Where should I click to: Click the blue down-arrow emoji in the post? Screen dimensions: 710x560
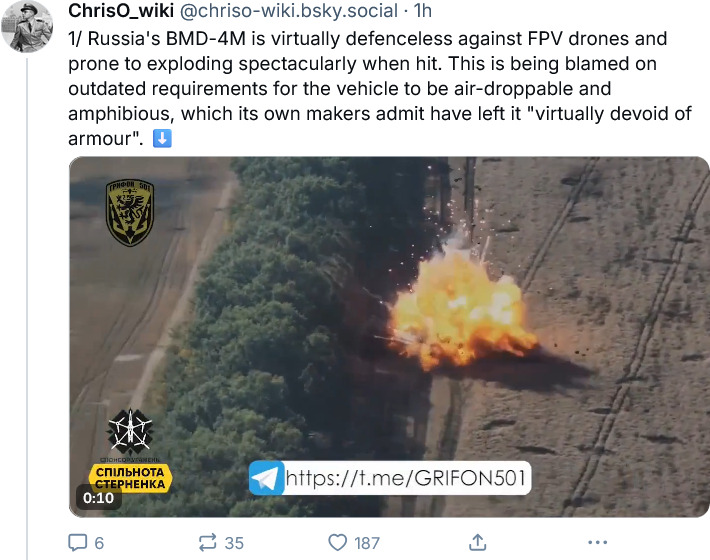click(162, 139)
